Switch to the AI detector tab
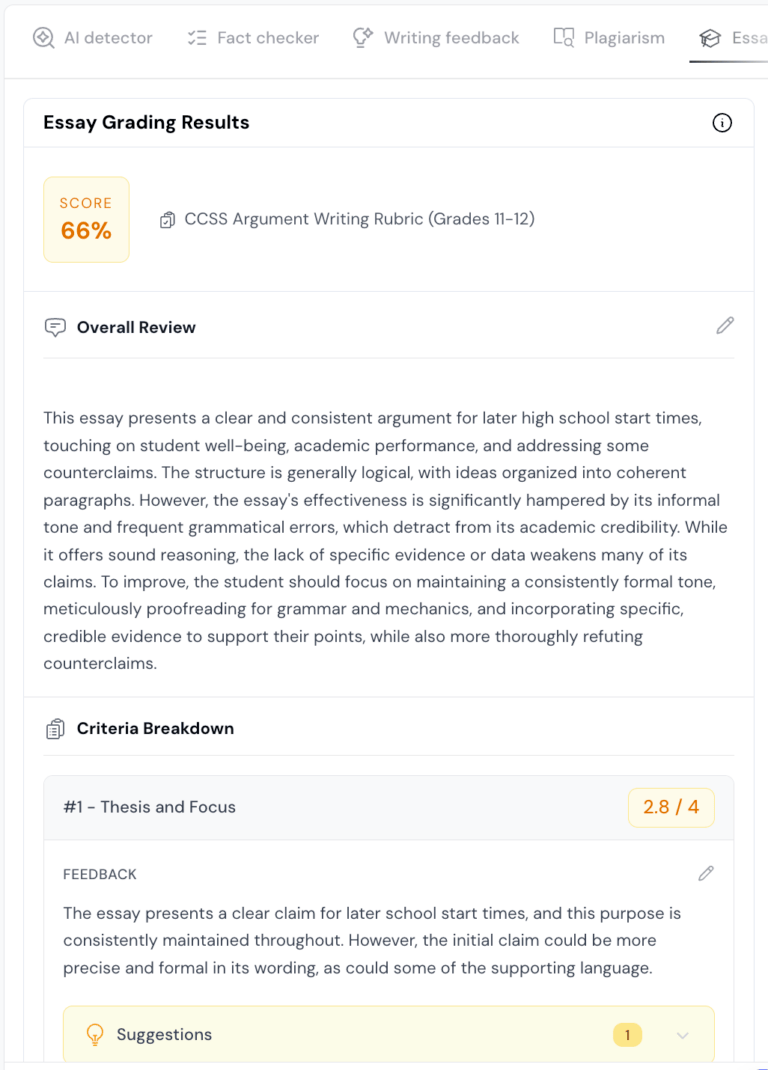The height and width of the screenshot is (1070, 768). 92,37
